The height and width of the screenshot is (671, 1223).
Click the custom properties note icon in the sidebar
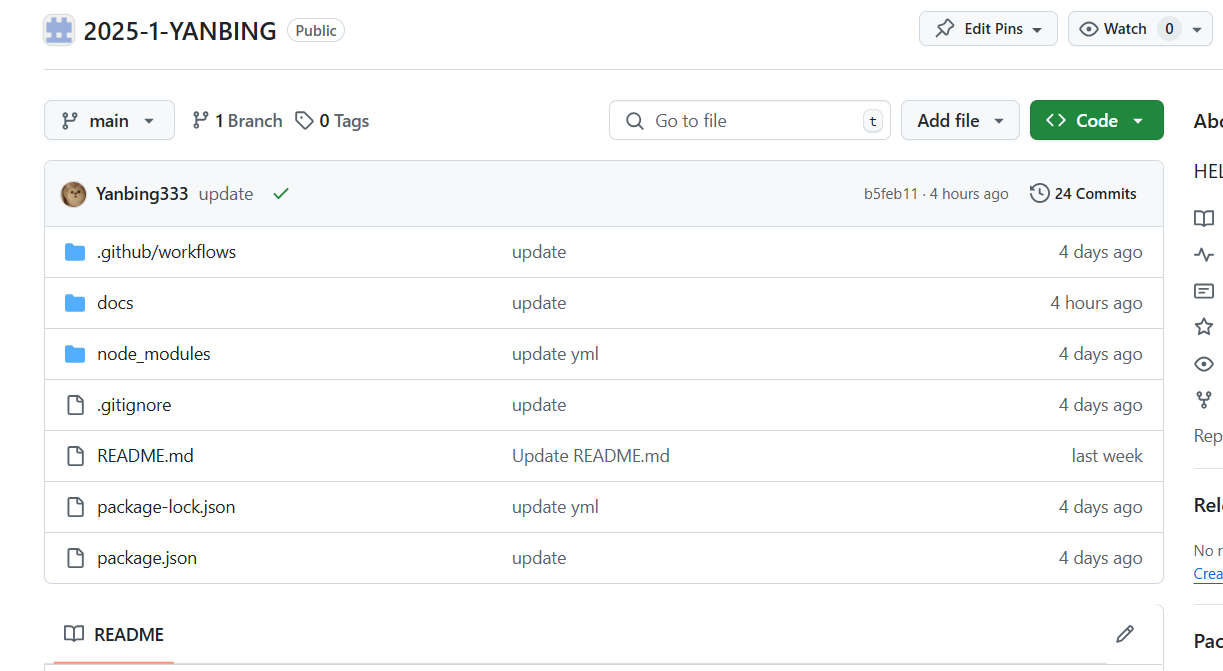(x=1204, y=291)
